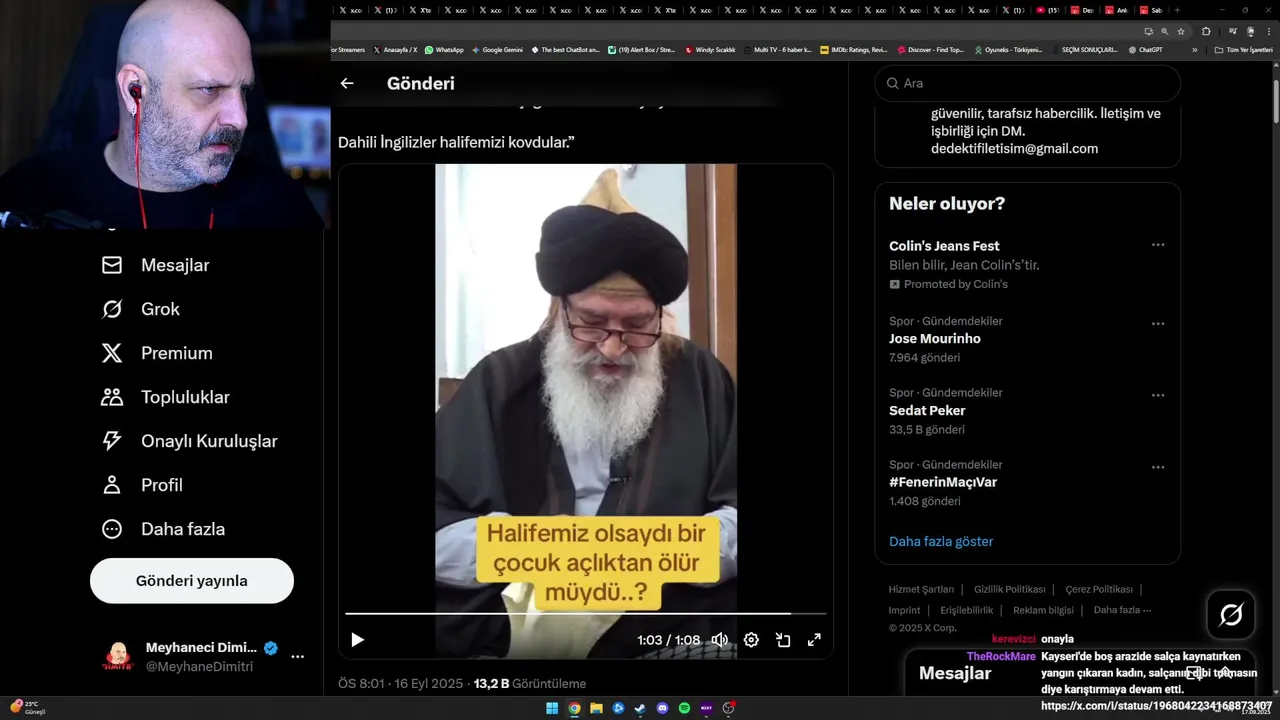
Task: Open Windy: Sıcaklık bookmark
Action: (710, 50)
